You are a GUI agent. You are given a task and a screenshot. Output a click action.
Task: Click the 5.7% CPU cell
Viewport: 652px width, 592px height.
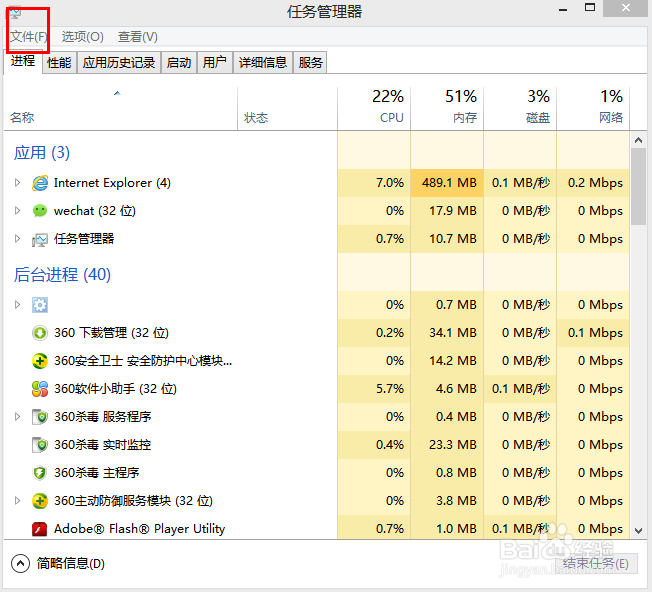click(x=374, y=389)
